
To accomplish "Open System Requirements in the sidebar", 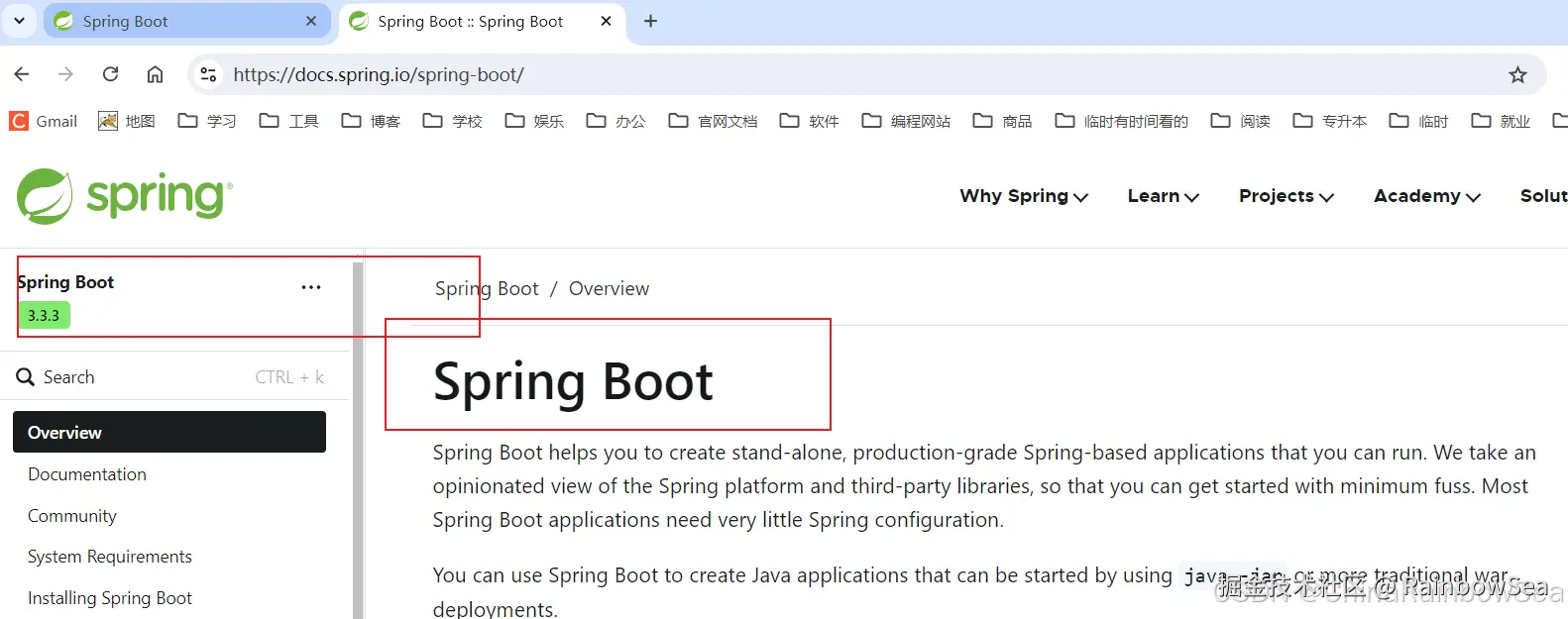I will [x=110, y=557].
